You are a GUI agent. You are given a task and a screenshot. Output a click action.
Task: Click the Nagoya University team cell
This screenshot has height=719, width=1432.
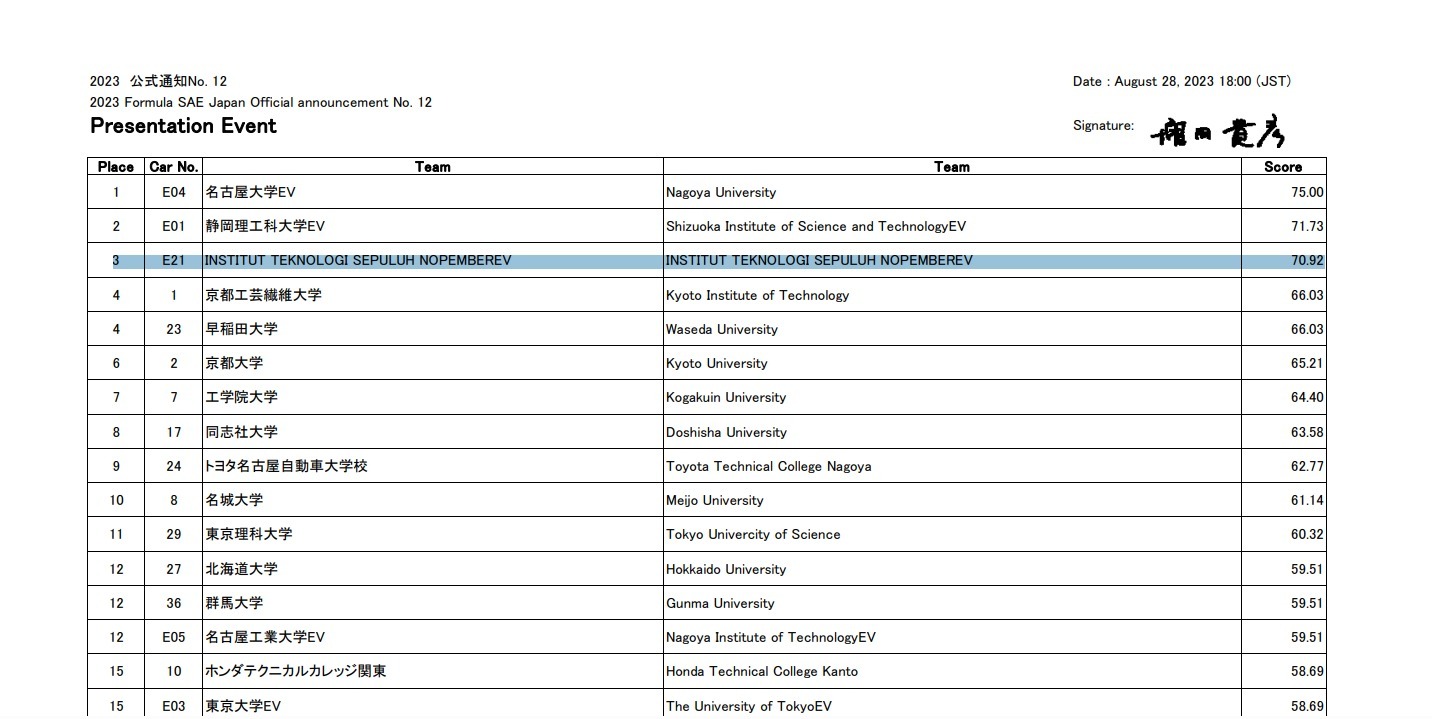pos(721,192)
